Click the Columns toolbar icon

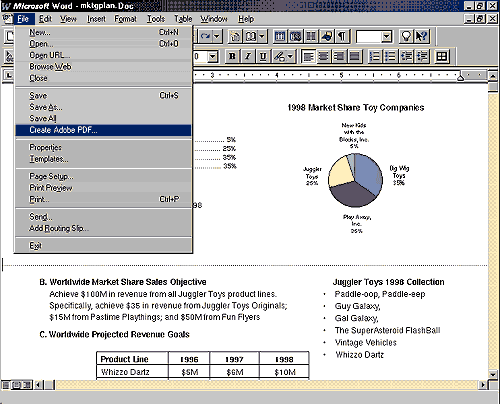(x=311, y=36)
